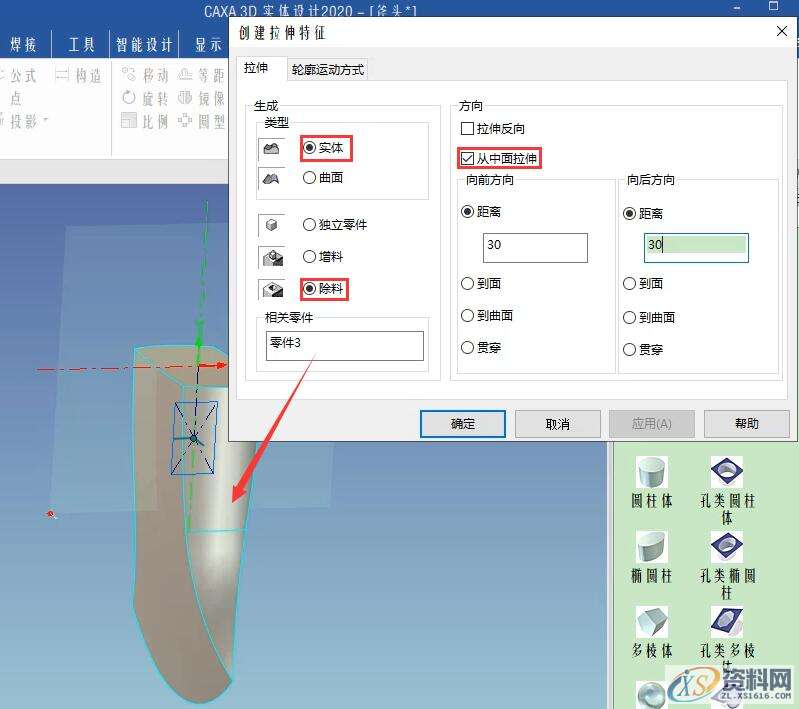This screenshot has width=799, height=709.
Task: Open the 工具 ribbon tab
Action: click(82, 45)
